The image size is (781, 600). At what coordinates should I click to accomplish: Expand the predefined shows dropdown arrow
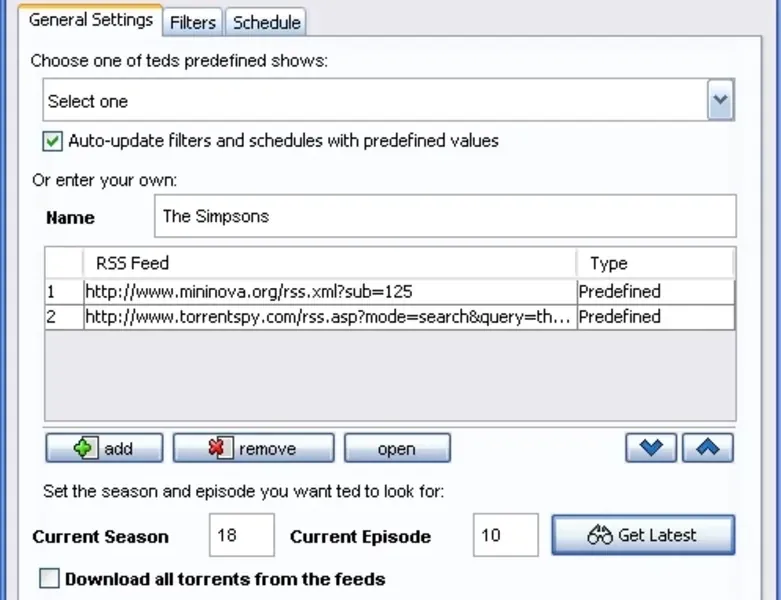(x=720, y=100)
